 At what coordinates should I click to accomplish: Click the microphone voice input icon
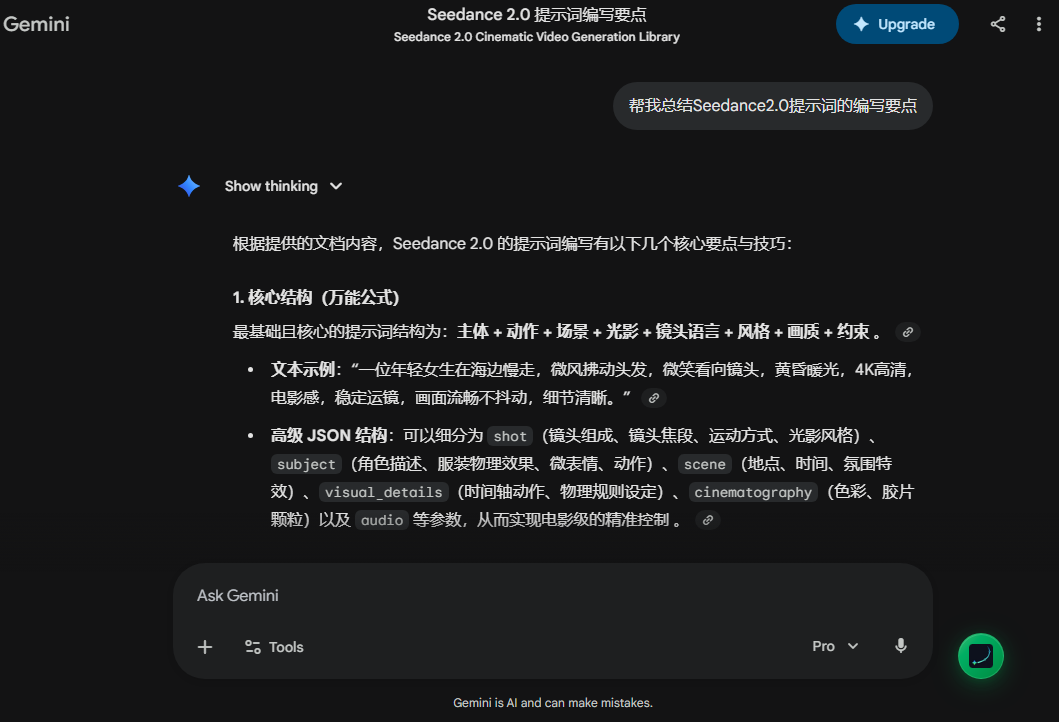click(x=900, y=646)
